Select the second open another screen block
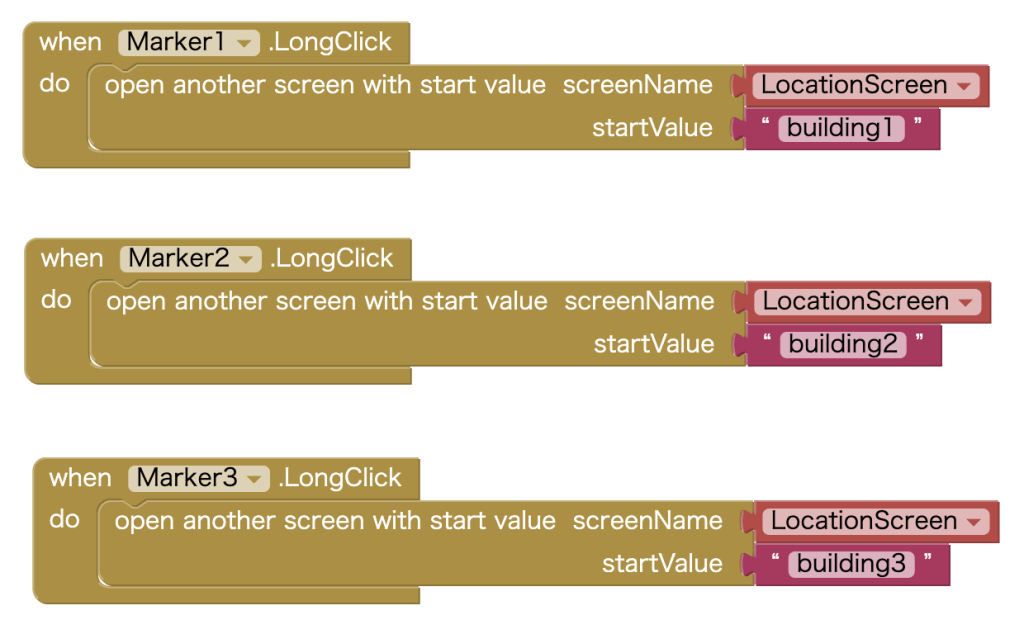The height and width of the screenshot is (634, 1024). (327, 302)
